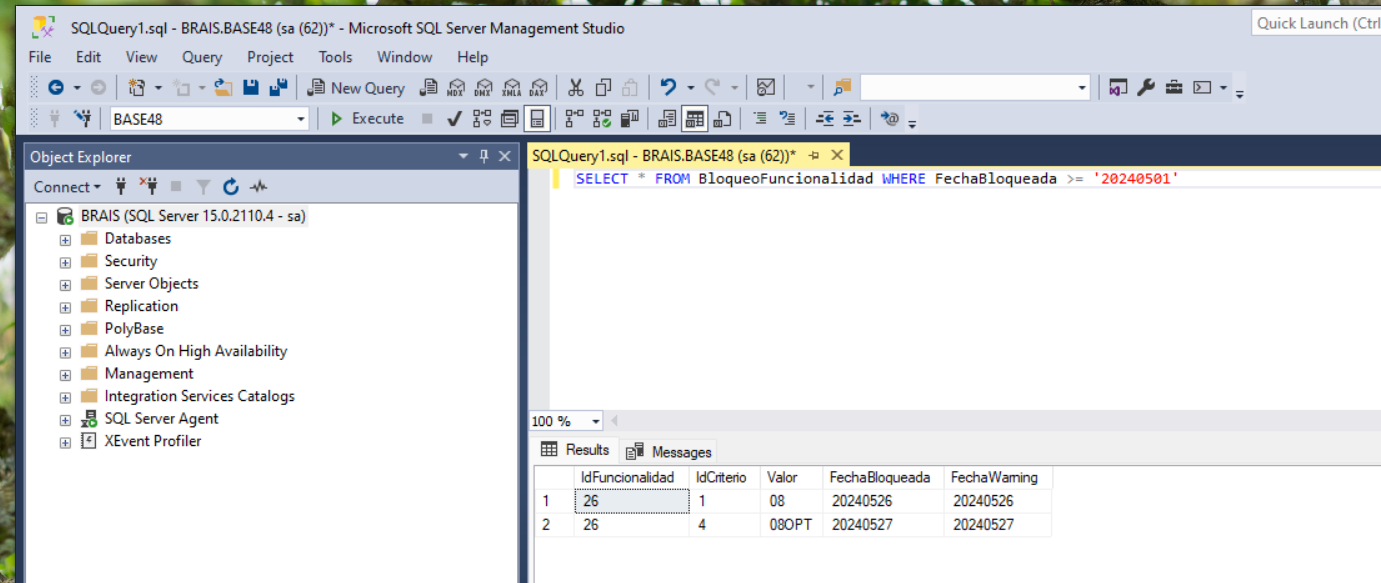Click Specify Values for Template Parameters icon
The width and height of the screenshot is (1381, 583).
[x=890, y=118]
